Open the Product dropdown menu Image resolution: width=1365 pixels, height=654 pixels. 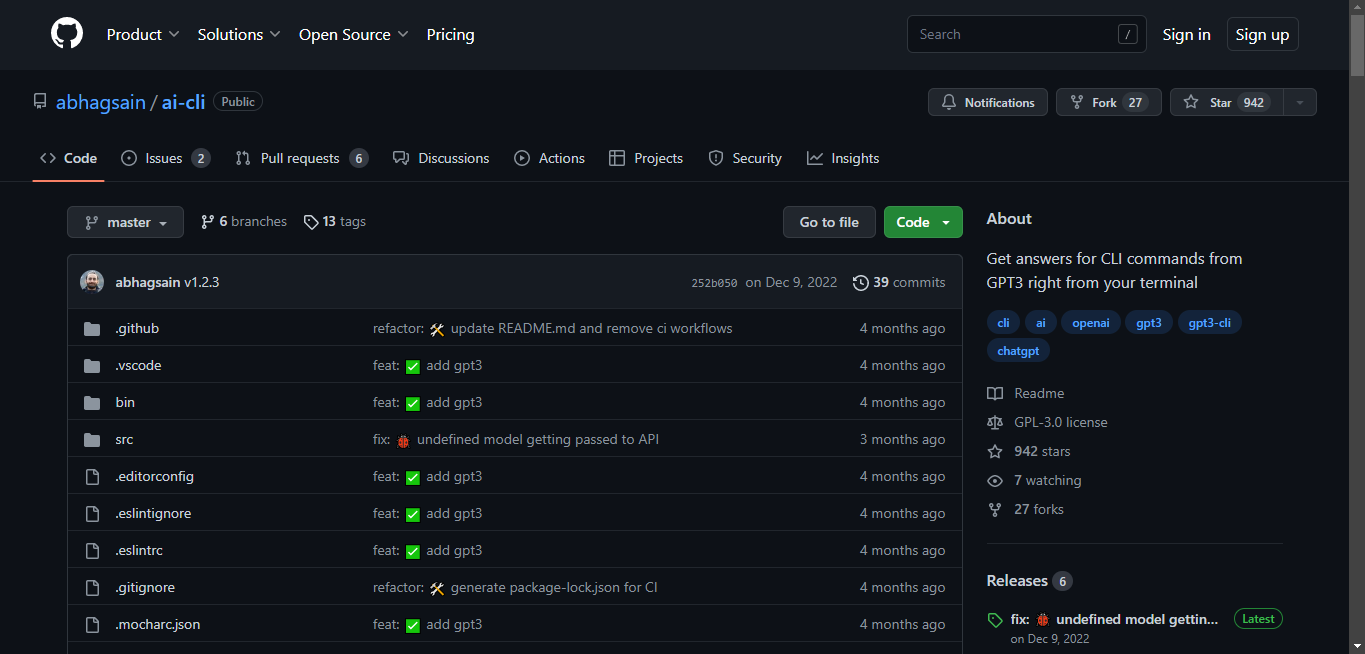point(143,34)
